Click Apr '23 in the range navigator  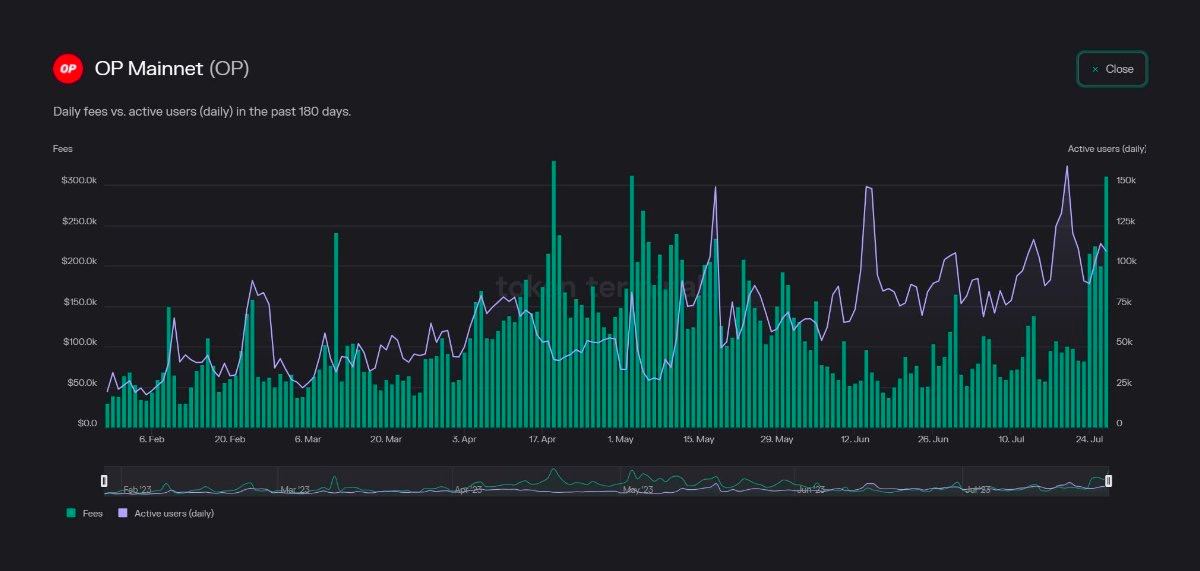tap(469, 490)
